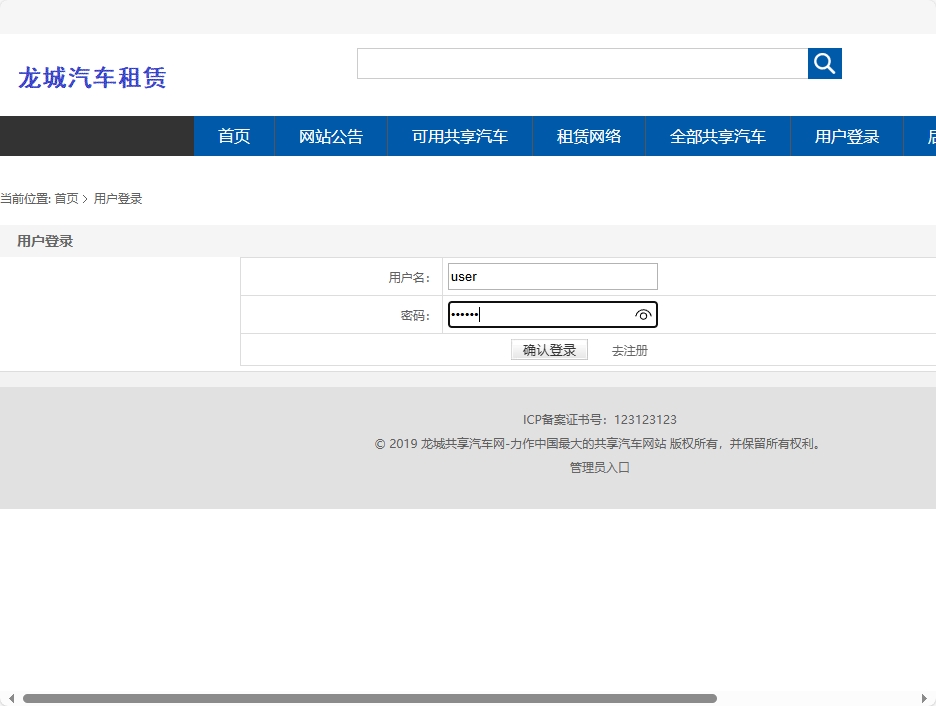
Task: Select 可用共享汽车 in the navigation bar
Action: 460,136
